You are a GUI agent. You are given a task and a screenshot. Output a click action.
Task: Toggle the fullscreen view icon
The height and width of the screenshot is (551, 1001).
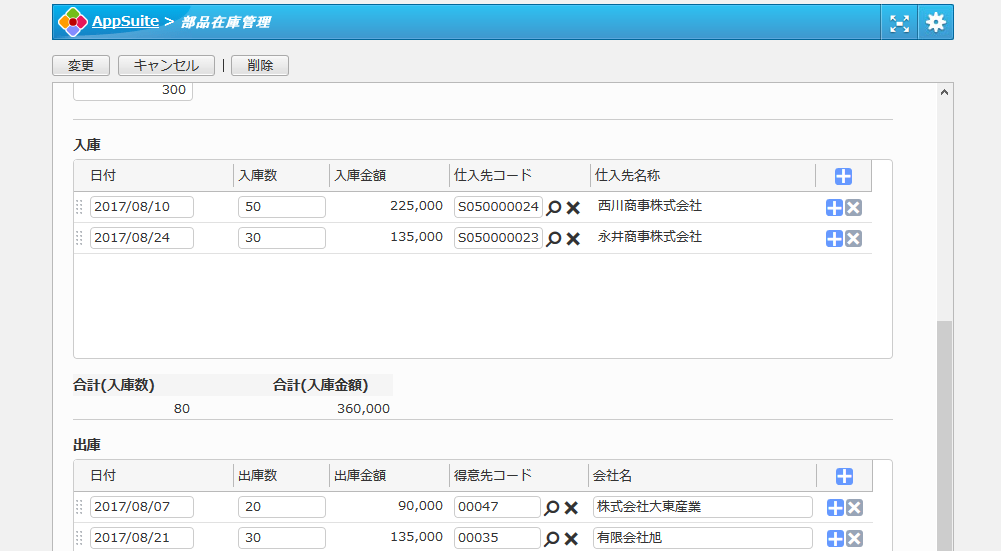[x=899, y=22]
